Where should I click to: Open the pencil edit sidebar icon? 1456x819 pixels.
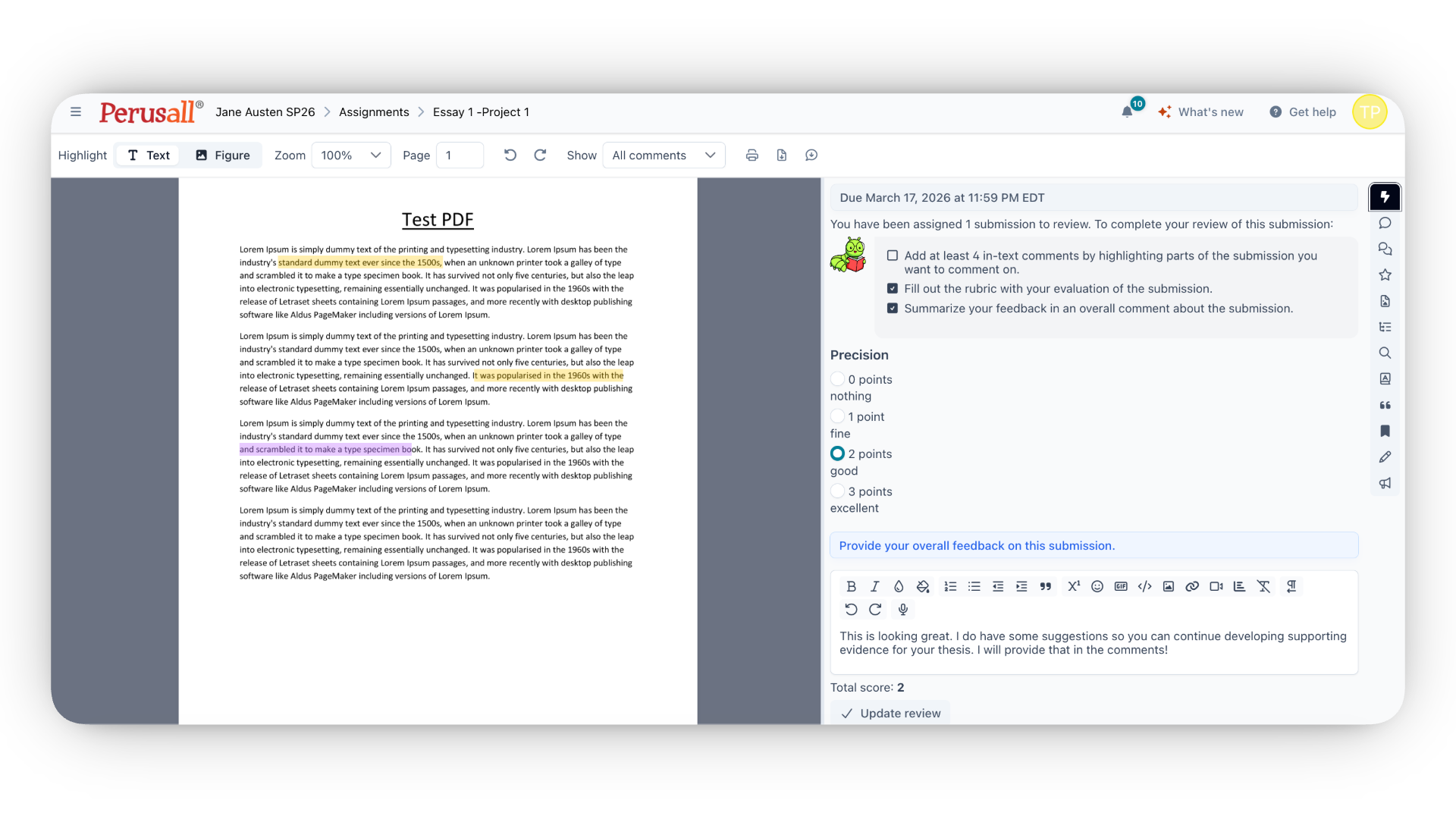1385,457
